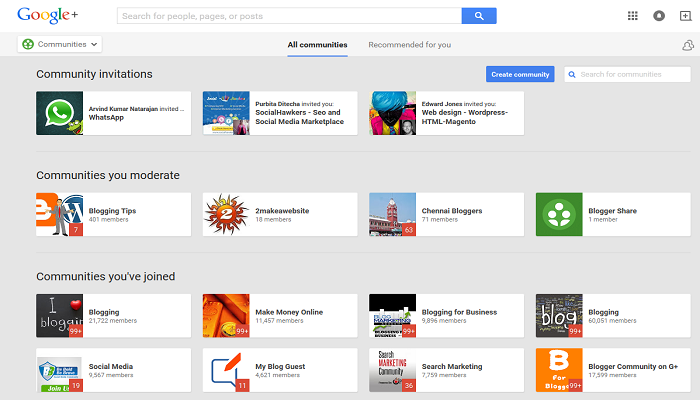Viewport: 700px width, 400px height.
Task: Click the share new post icon
Action: point(685,16)
